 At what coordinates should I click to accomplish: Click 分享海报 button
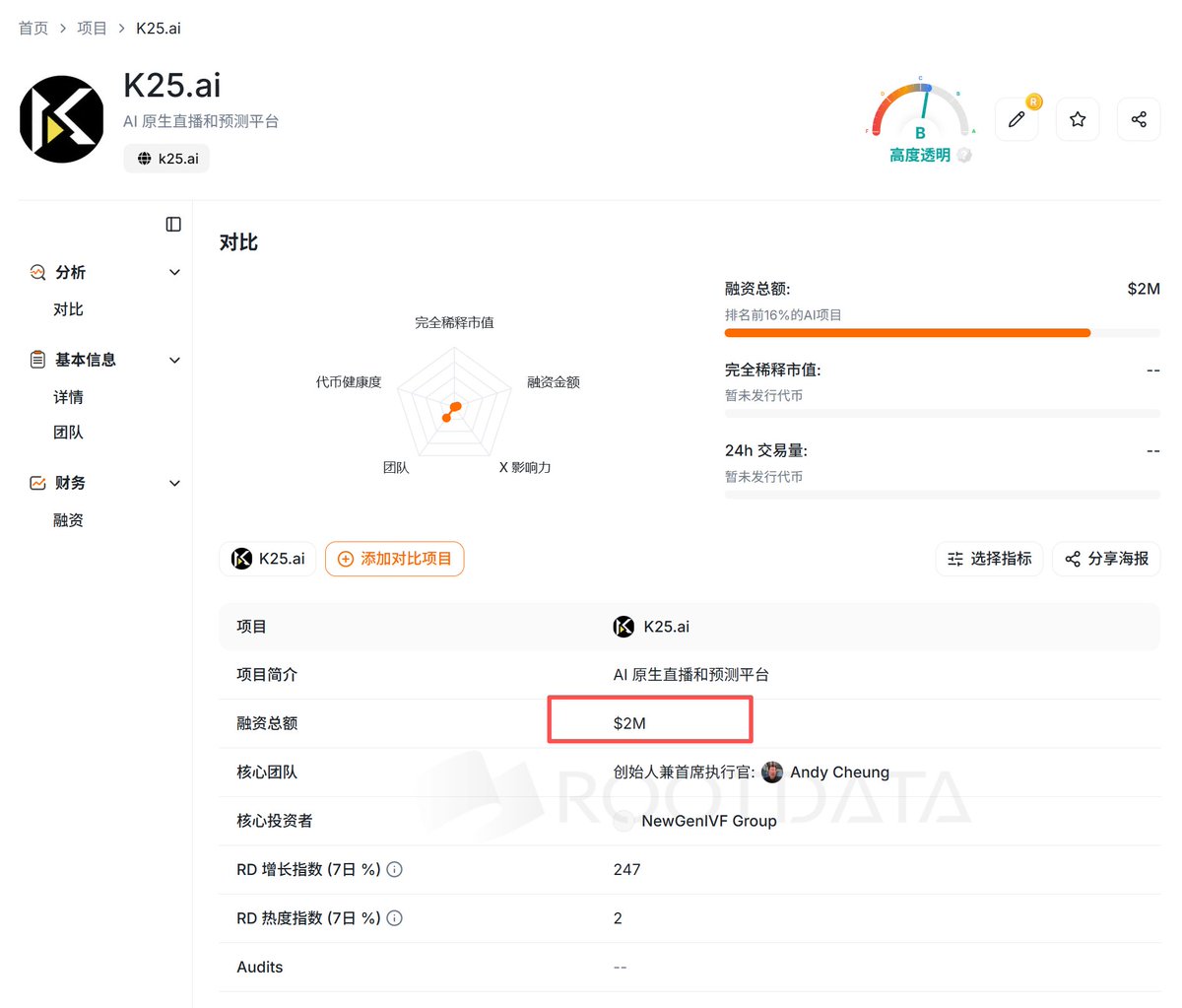[1106, 559]
